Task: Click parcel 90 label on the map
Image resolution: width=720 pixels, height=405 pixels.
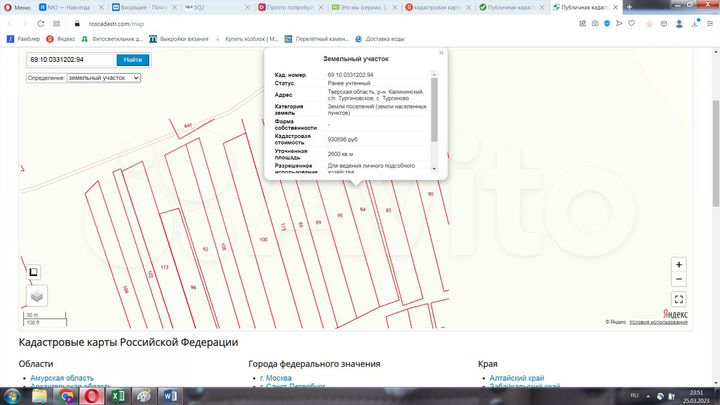Action: (430, 194)
